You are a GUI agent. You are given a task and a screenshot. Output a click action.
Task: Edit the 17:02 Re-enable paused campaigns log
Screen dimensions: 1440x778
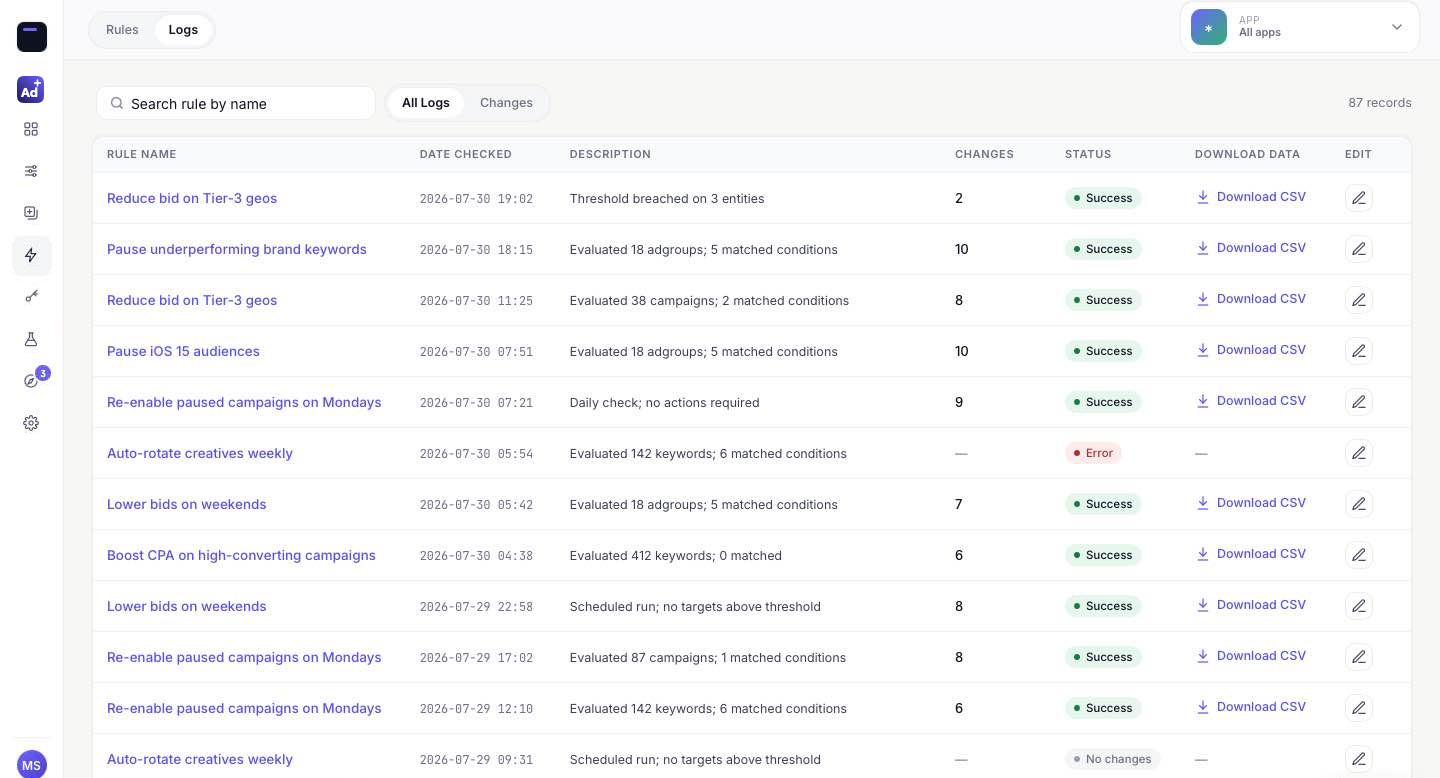1358,657
